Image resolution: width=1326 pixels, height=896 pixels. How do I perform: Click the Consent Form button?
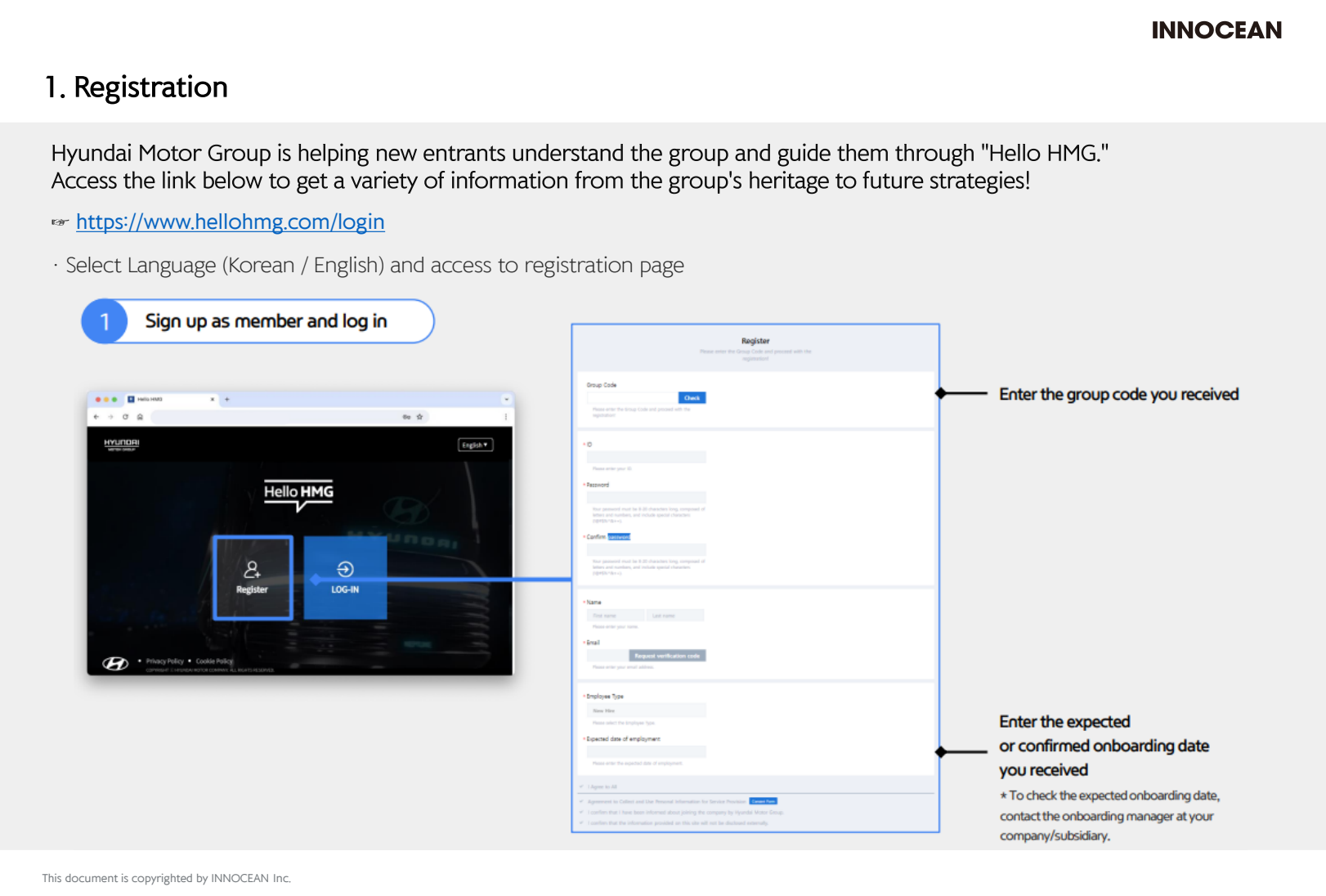764,801
